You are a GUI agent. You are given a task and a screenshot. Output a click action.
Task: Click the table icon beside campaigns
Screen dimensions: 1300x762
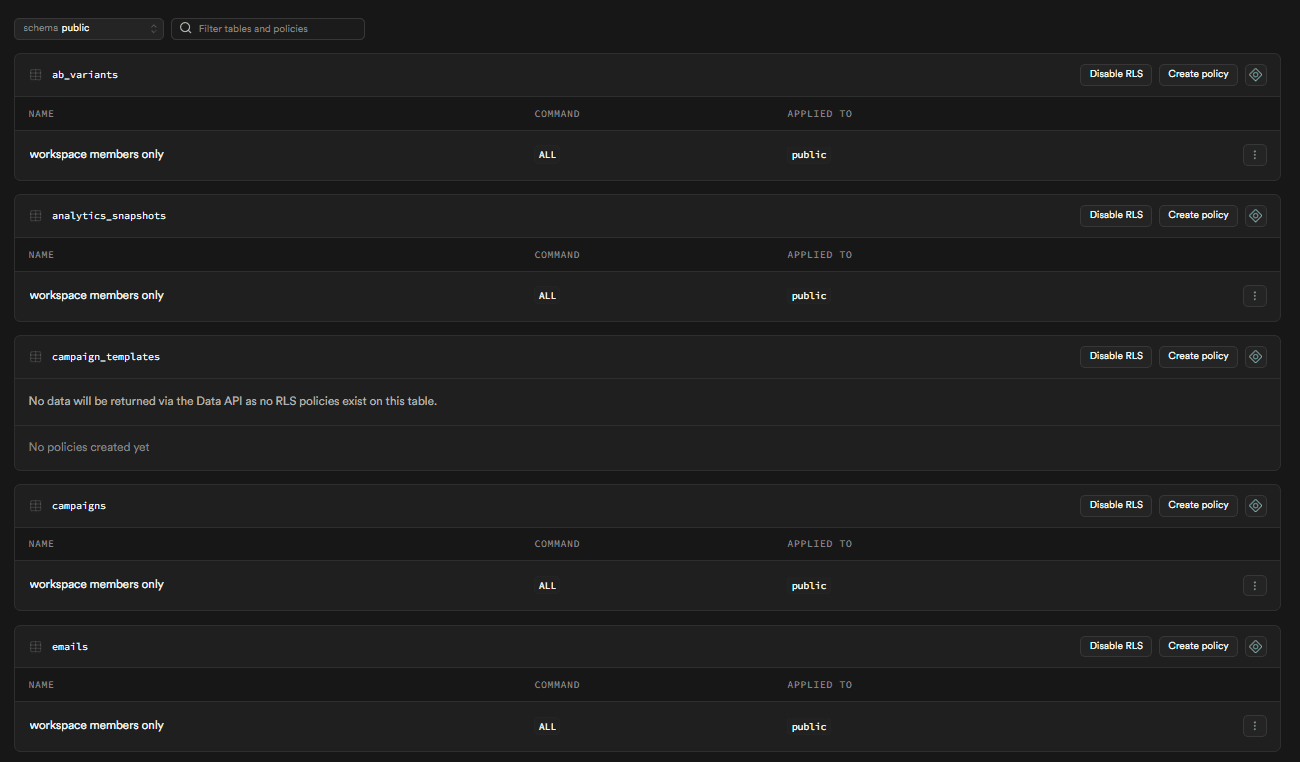point(36,506)
